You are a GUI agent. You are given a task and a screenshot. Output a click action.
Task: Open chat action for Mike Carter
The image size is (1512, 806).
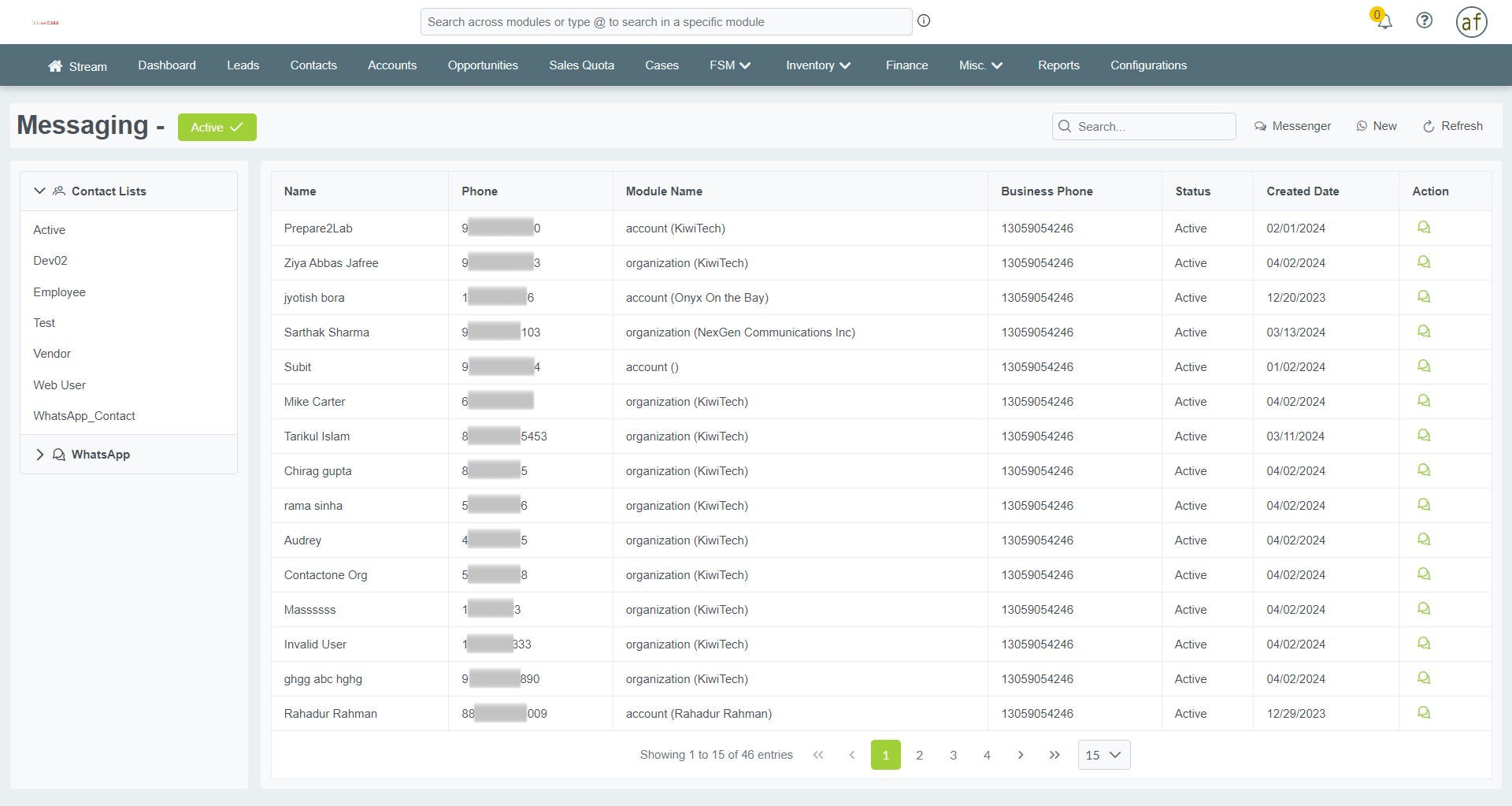(1424, 401)
